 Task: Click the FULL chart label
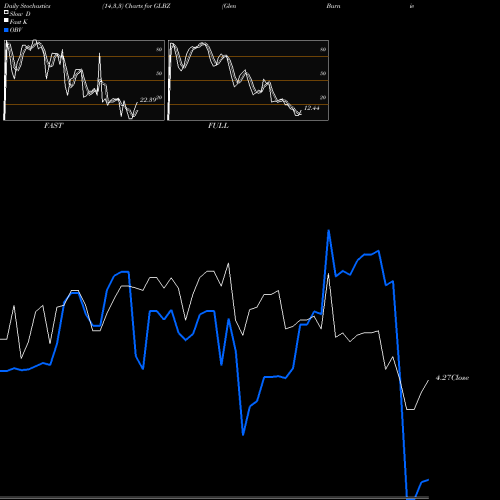tap(218, 126)
